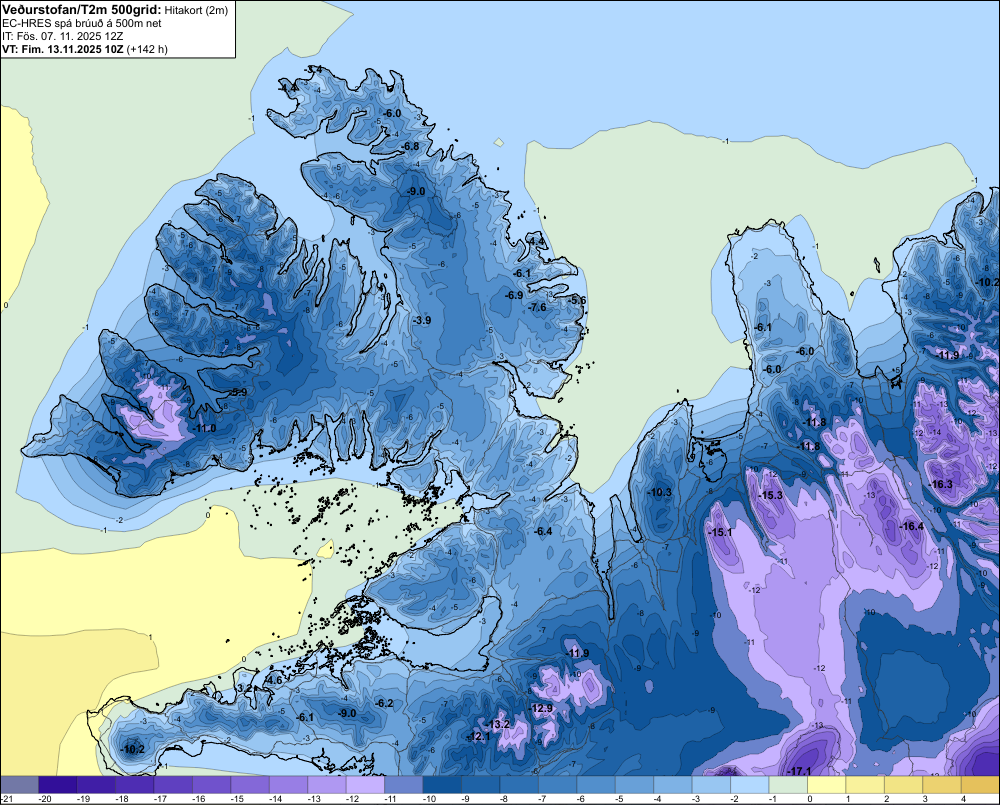Click the -5.6 temperature label
Screen dimensions: 1000x805
[x=577, y=300]
